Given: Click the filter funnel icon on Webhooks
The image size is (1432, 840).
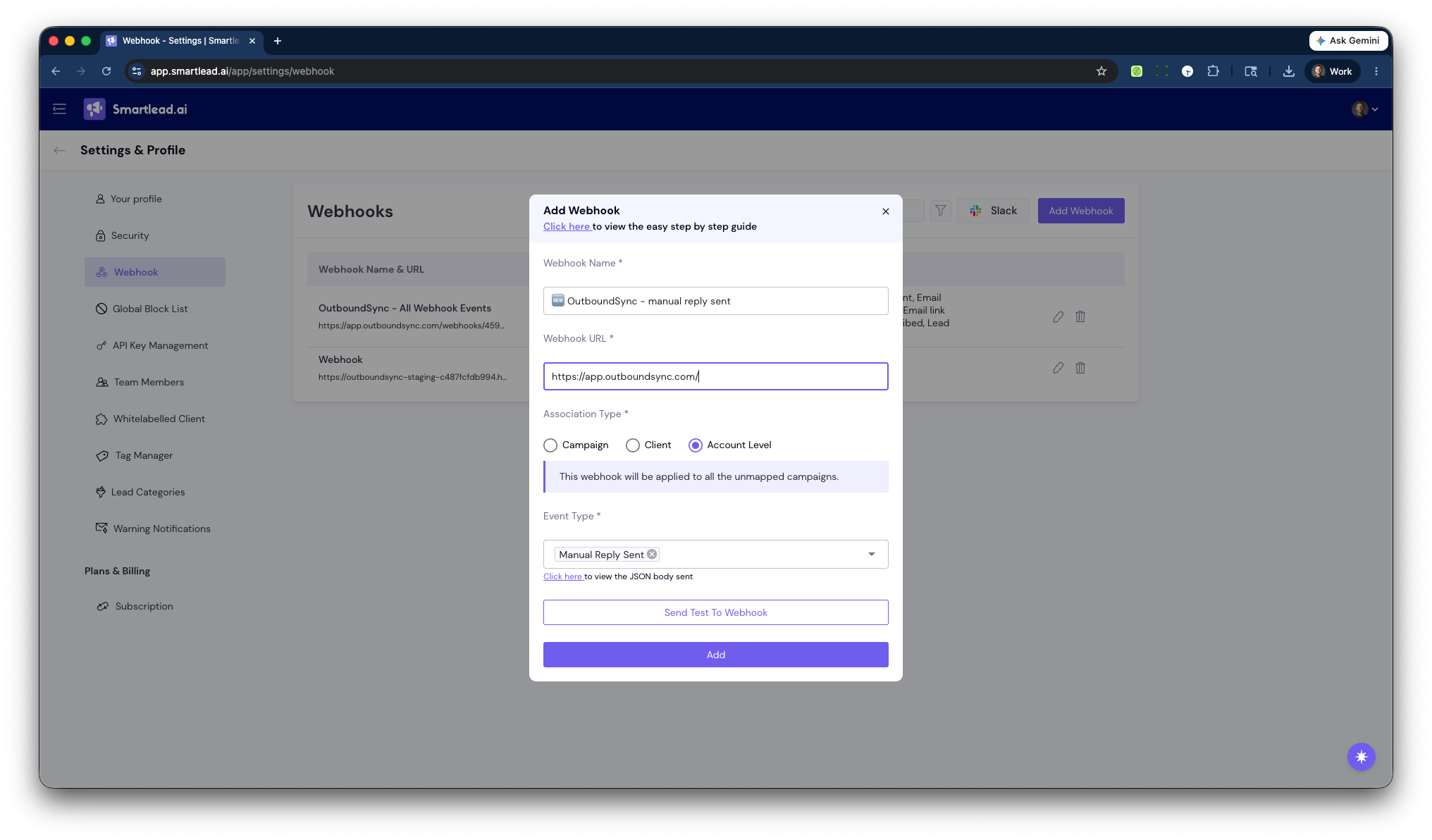Looking at the screenshot, I should (x=941, y=211).
